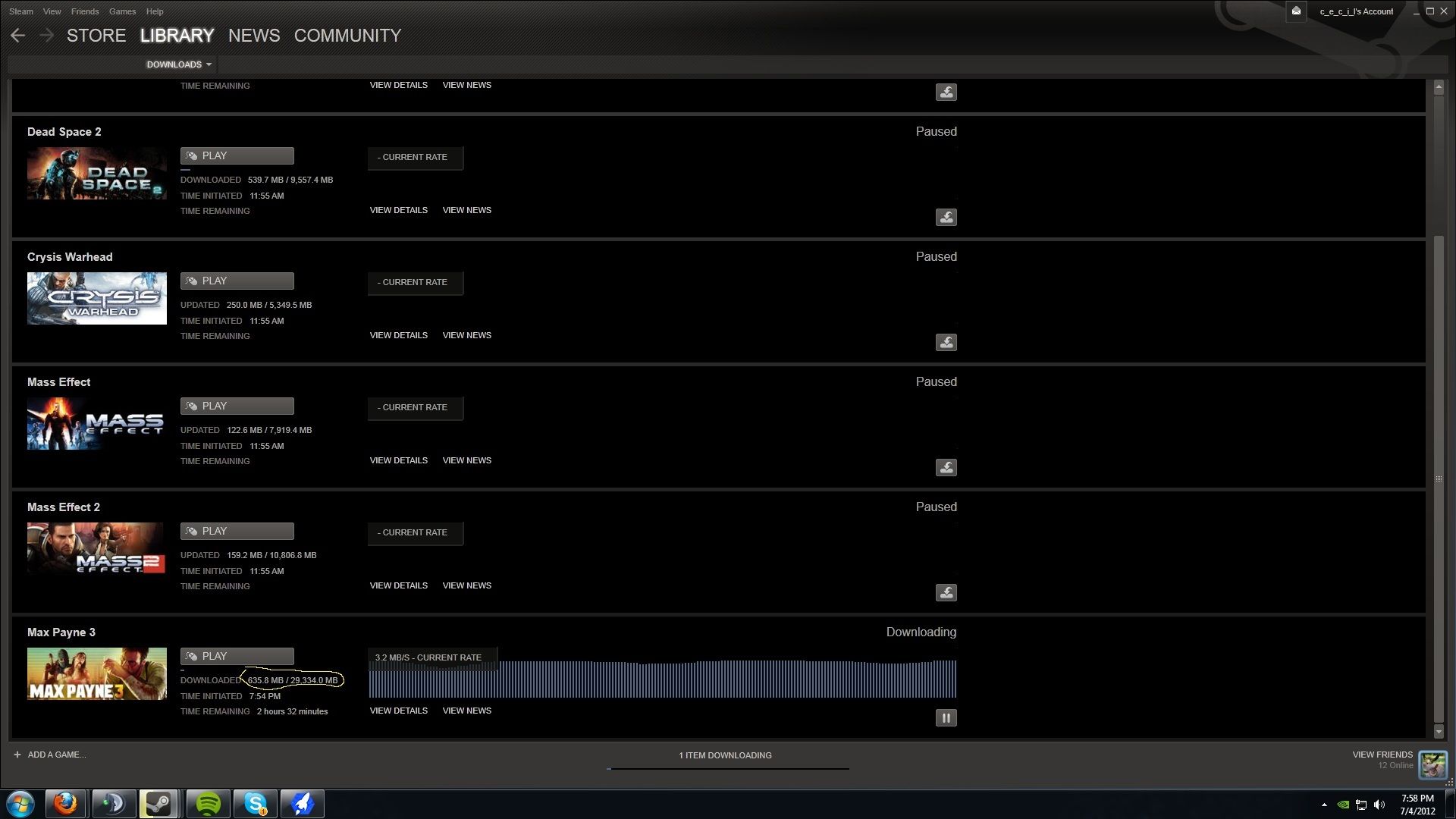Click the vertical scrollbar thumb

point(1439,479)
